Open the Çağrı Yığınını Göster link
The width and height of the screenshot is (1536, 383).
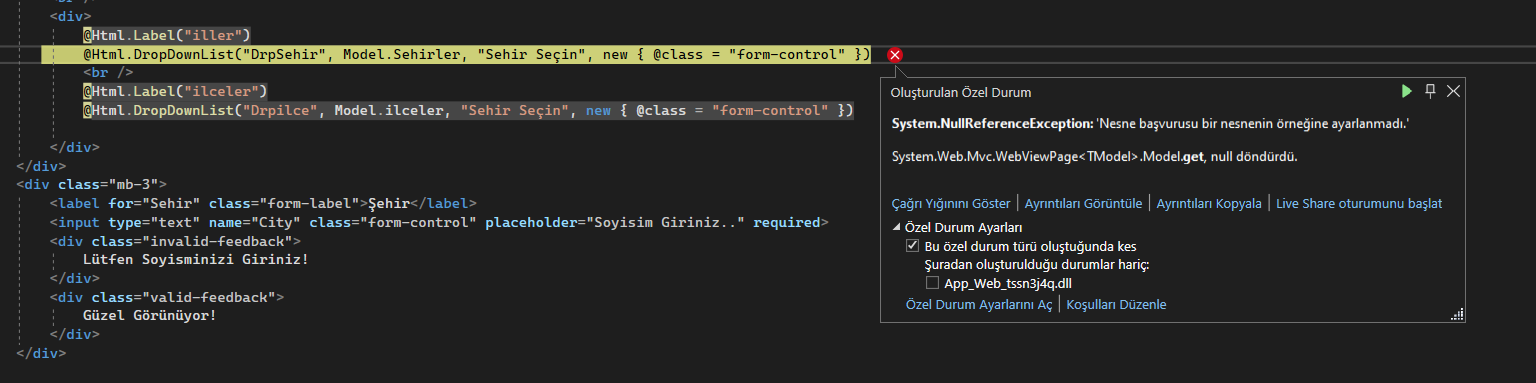pyautogui.click(x=951, y=203)
